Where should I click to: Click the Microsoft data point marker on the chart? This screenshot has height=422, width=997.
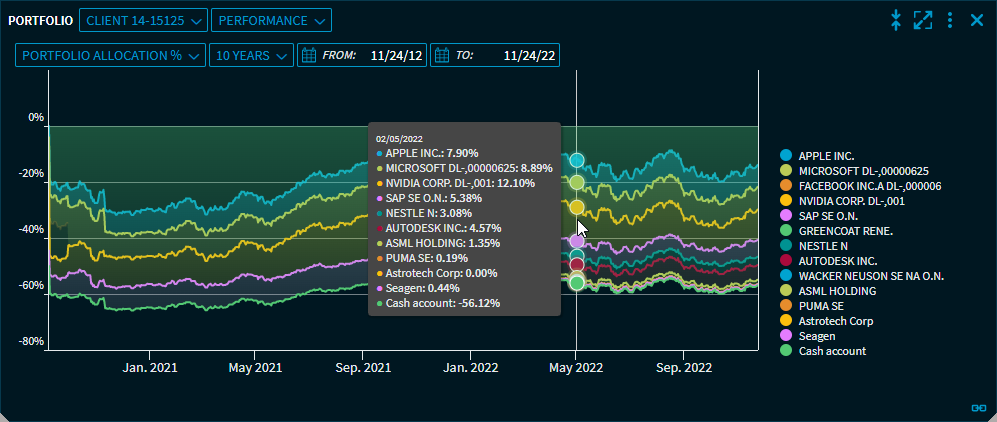pos(576,182)
